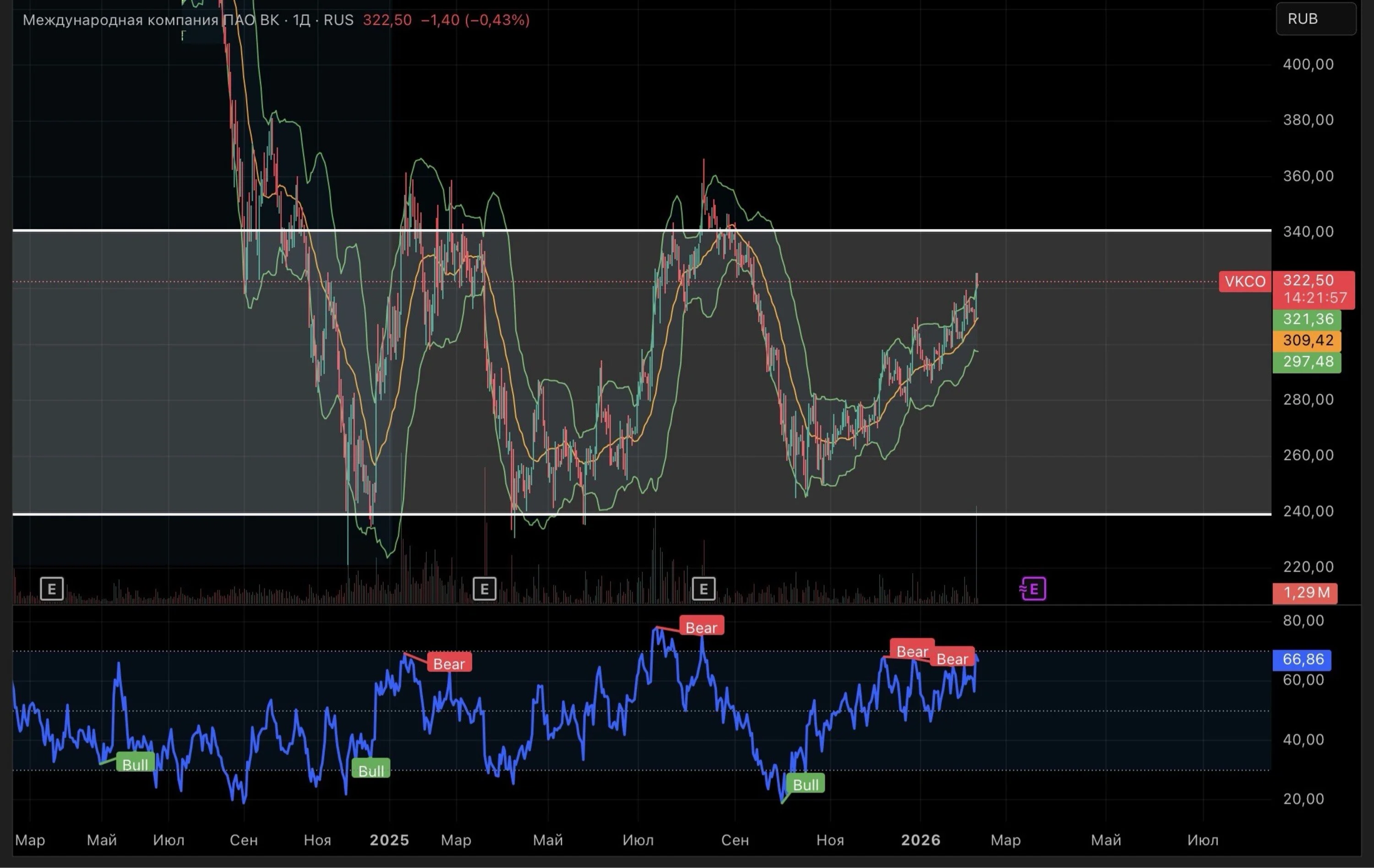This screenshot has width=1374, height=868.
Task: Click the red 1,29 M volume label
Action: pyautogui.click(x=1305, y=592)
